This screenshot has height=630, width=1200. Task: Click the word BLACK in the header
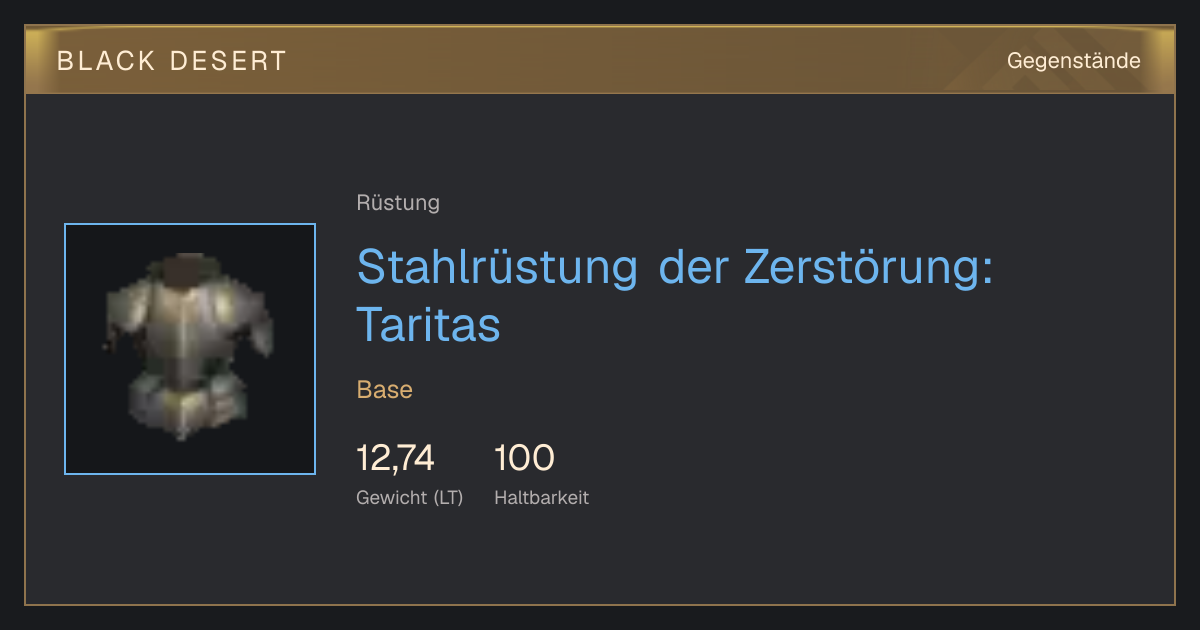click(107, 61)
